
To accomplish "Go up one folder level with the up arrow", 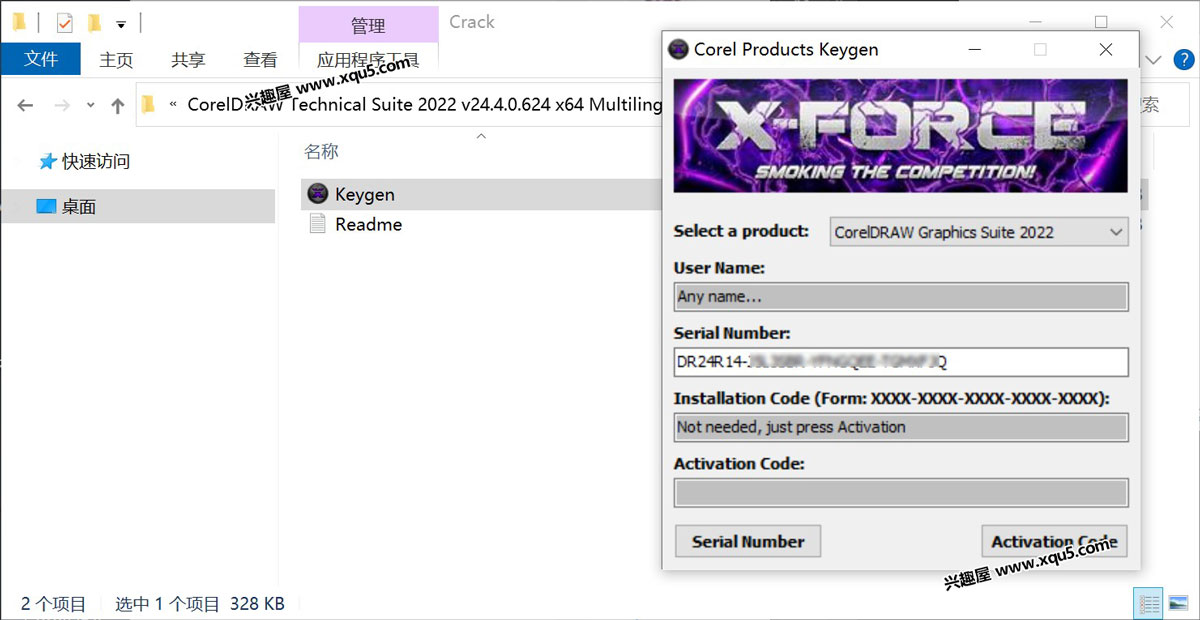I will click(x=118, y=105).
